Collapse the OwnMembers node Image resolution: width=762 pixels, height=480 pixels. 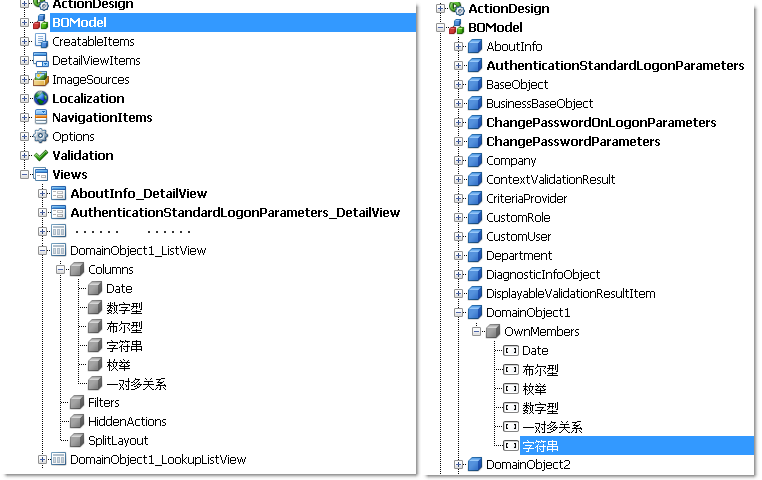pyautogui.click(x=476, y=331)
